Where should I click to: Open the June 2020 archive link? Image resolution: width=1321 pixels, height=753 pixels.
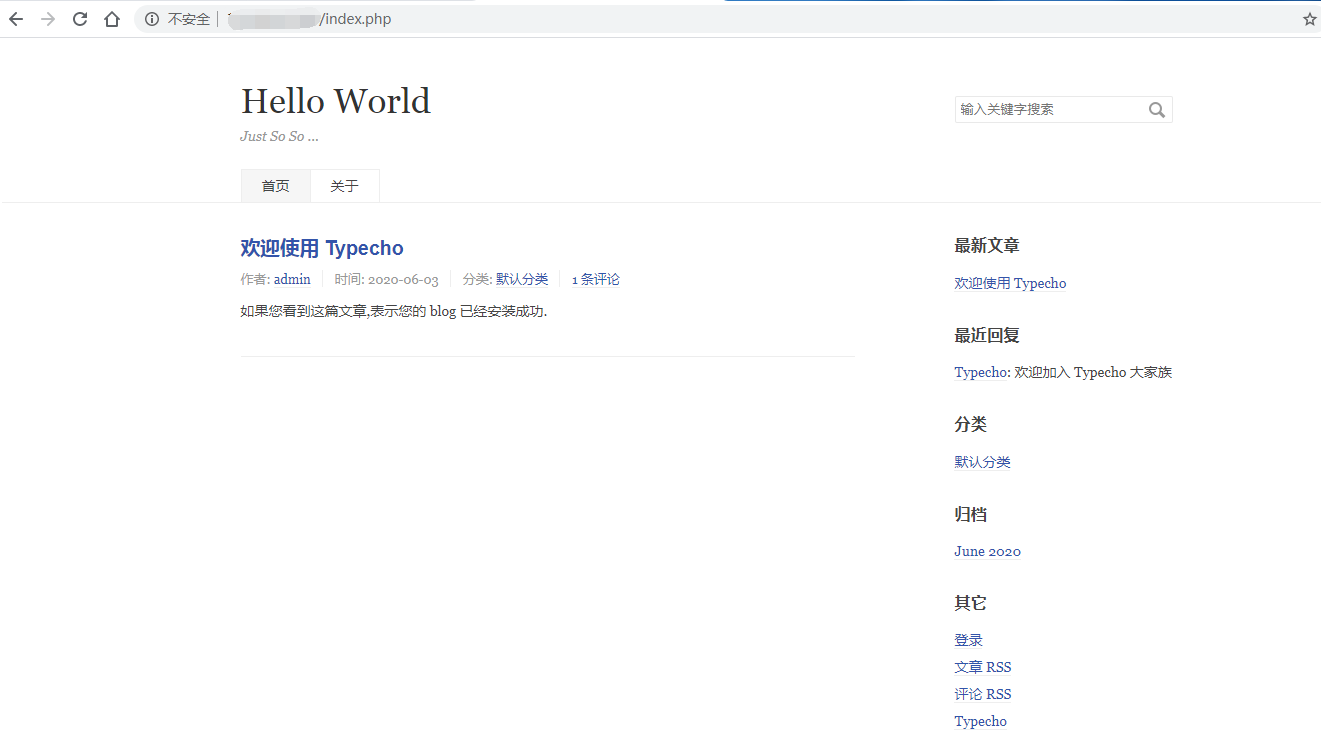(x=987, y=551)
